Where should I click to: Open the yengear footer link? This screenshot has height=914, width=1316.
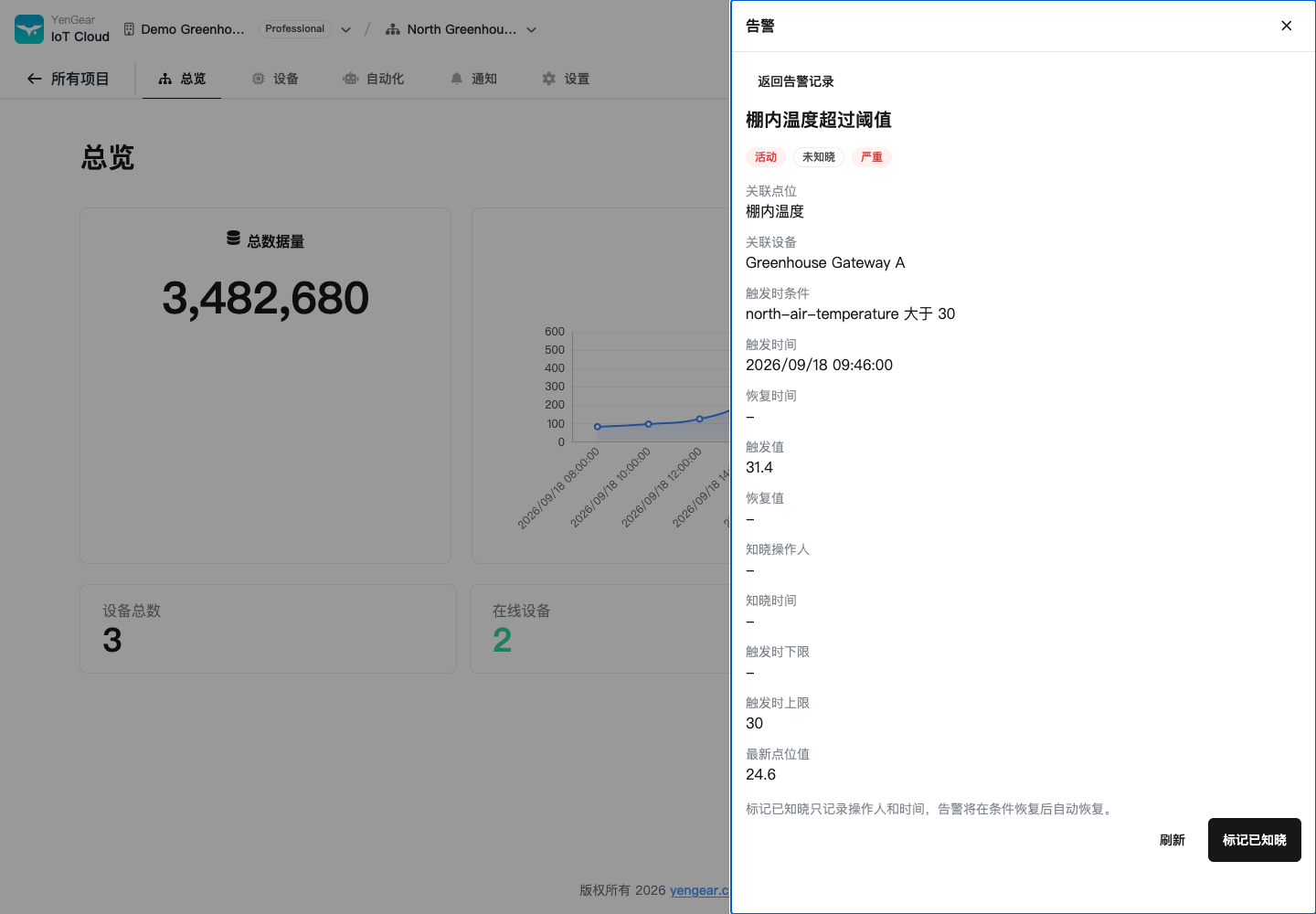(699, 890)
